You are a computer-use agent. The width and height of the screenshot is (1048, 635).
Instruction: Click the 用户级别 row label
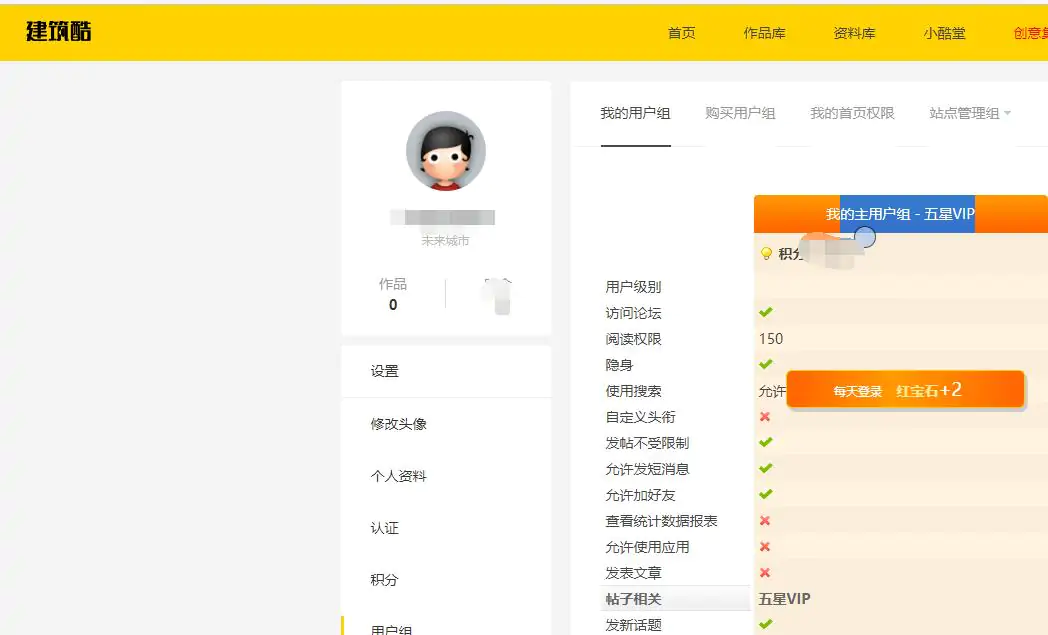633,287
